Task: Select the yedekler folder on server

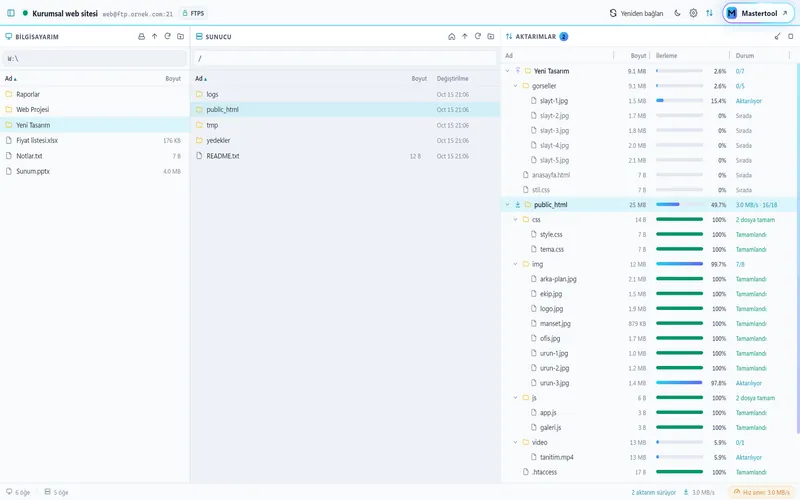Action: [345, 140]
